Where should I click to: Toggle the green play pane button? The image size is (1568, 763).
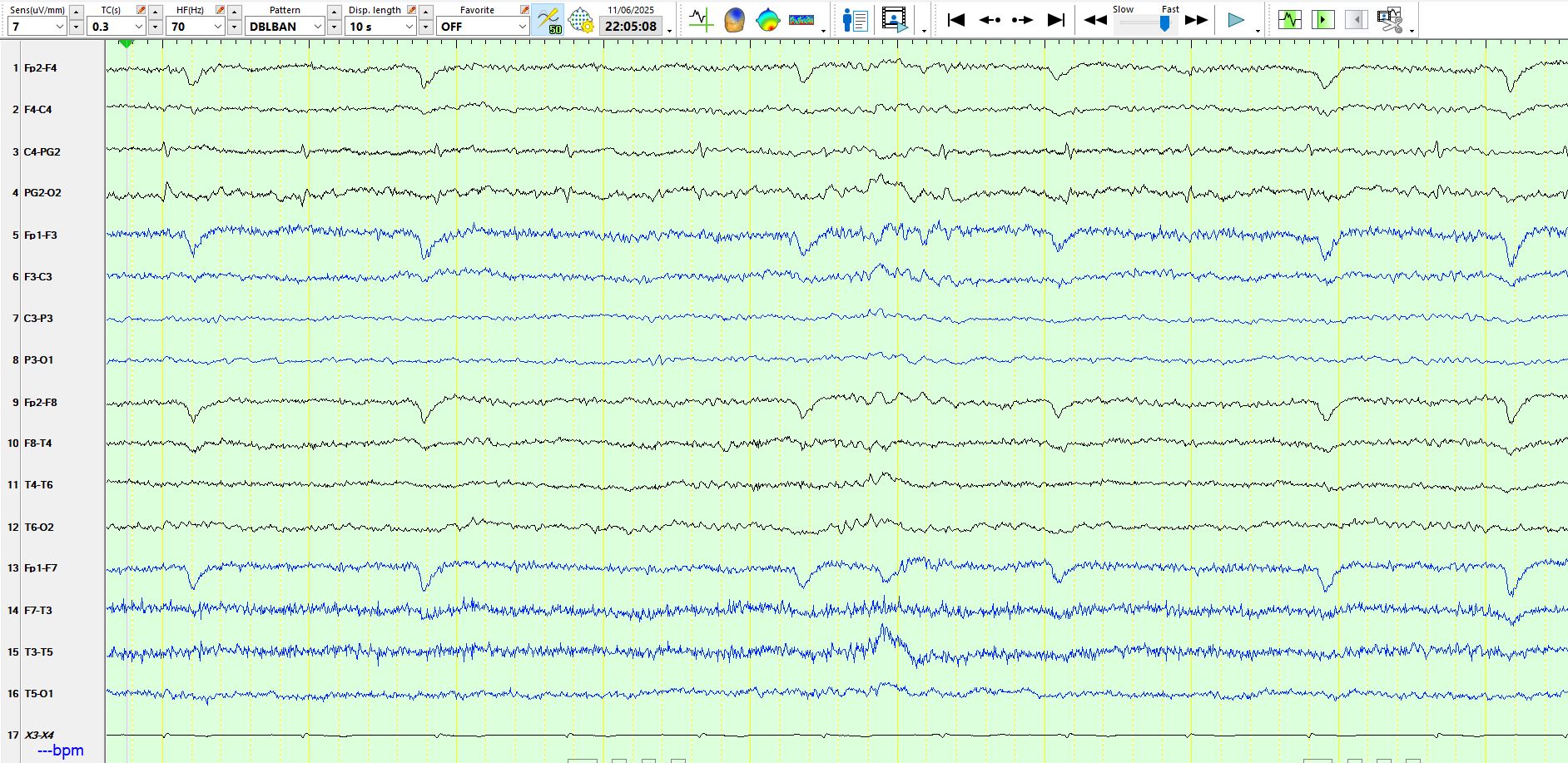pos(1322,19)
